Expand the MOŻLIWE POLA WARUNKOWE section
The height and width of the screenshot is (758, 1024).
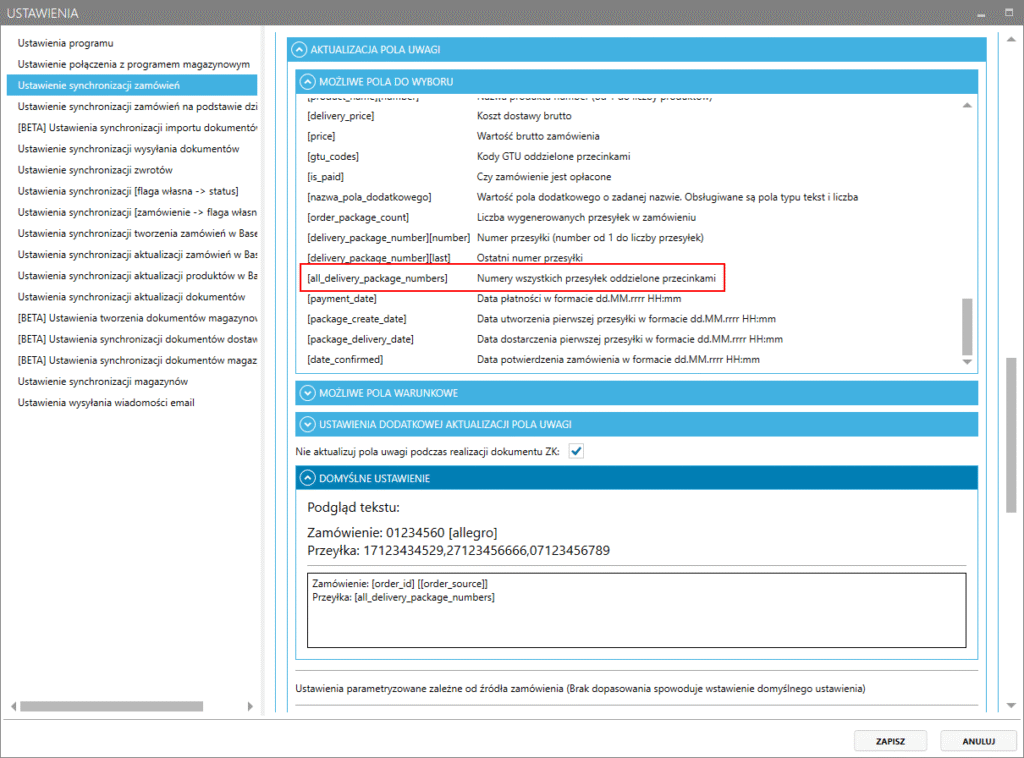click(307, 393)
